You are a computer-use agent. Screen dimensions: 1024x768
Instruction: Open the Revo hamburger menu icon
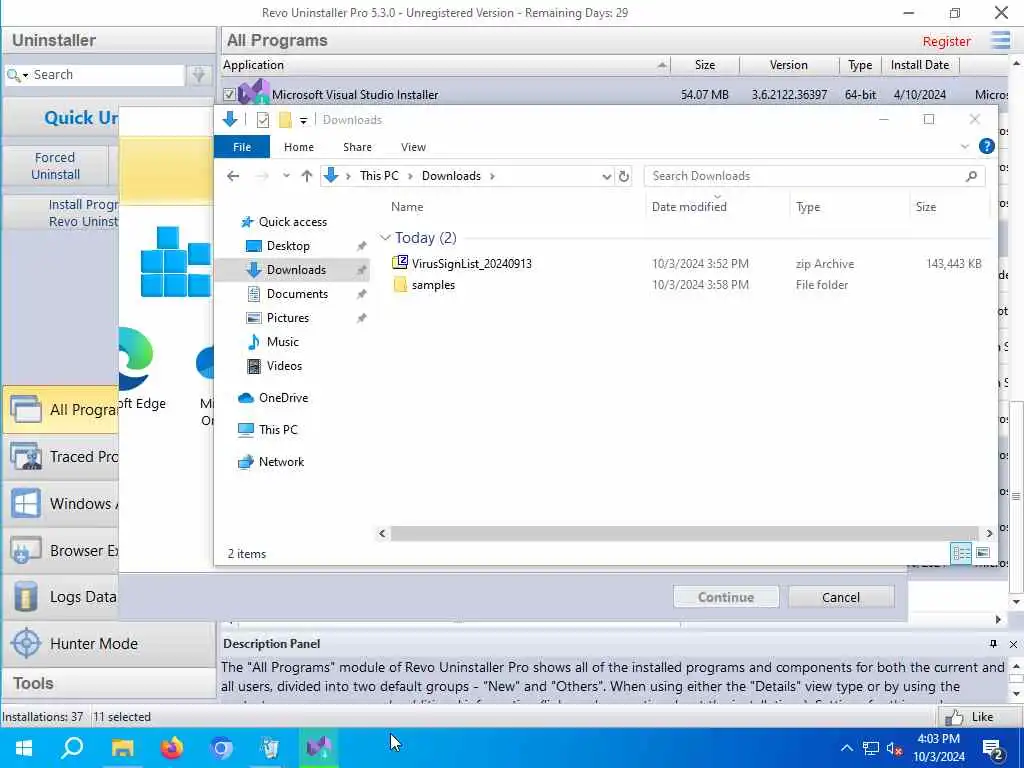pos(1000,40)
